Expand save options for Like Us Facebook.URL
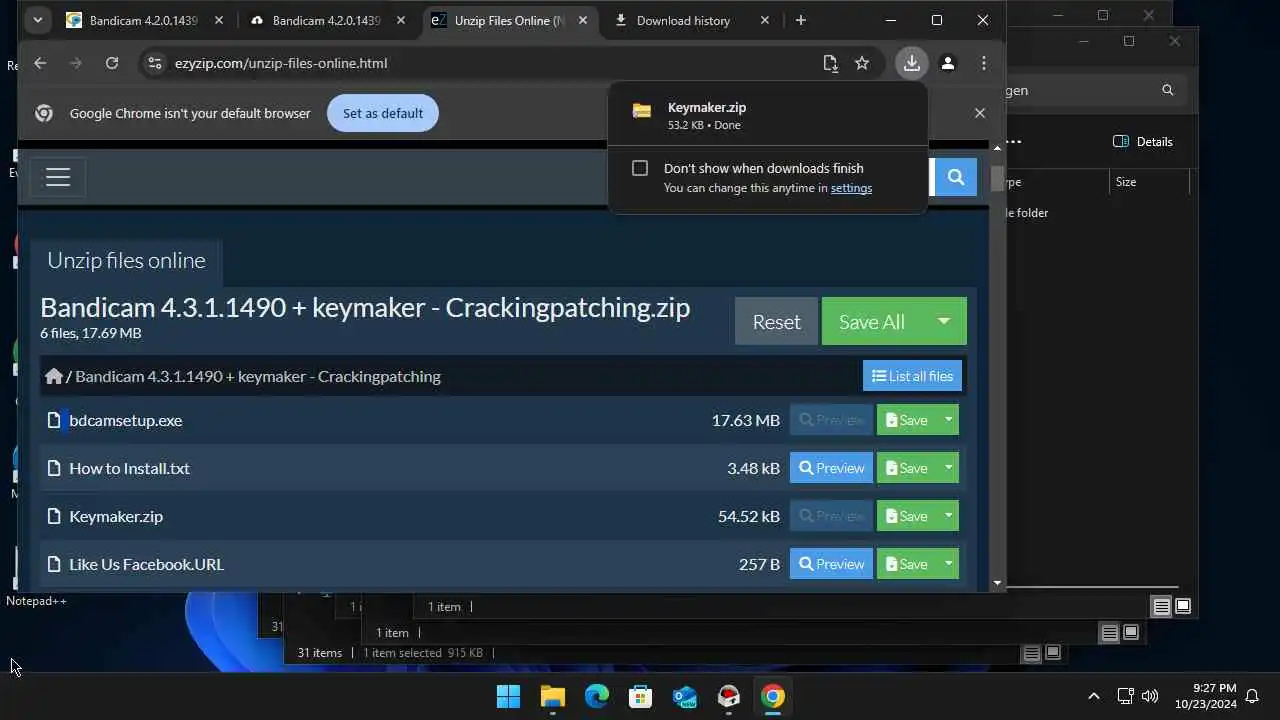The height and width of the screenshot is (720, 1280). tap(948, 564)
